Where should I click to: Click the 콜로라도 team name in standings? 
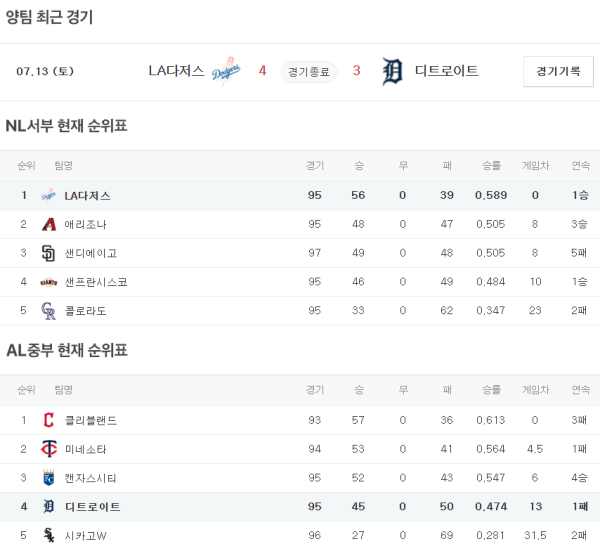(85, 311)
